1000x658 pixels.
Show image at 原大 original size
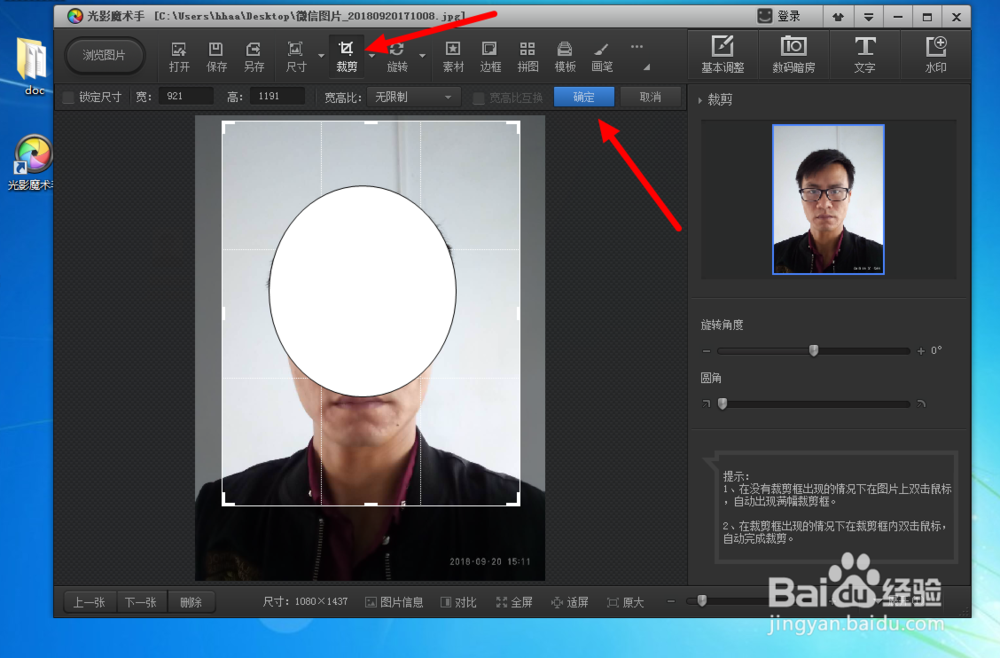(x=626, y=602)
